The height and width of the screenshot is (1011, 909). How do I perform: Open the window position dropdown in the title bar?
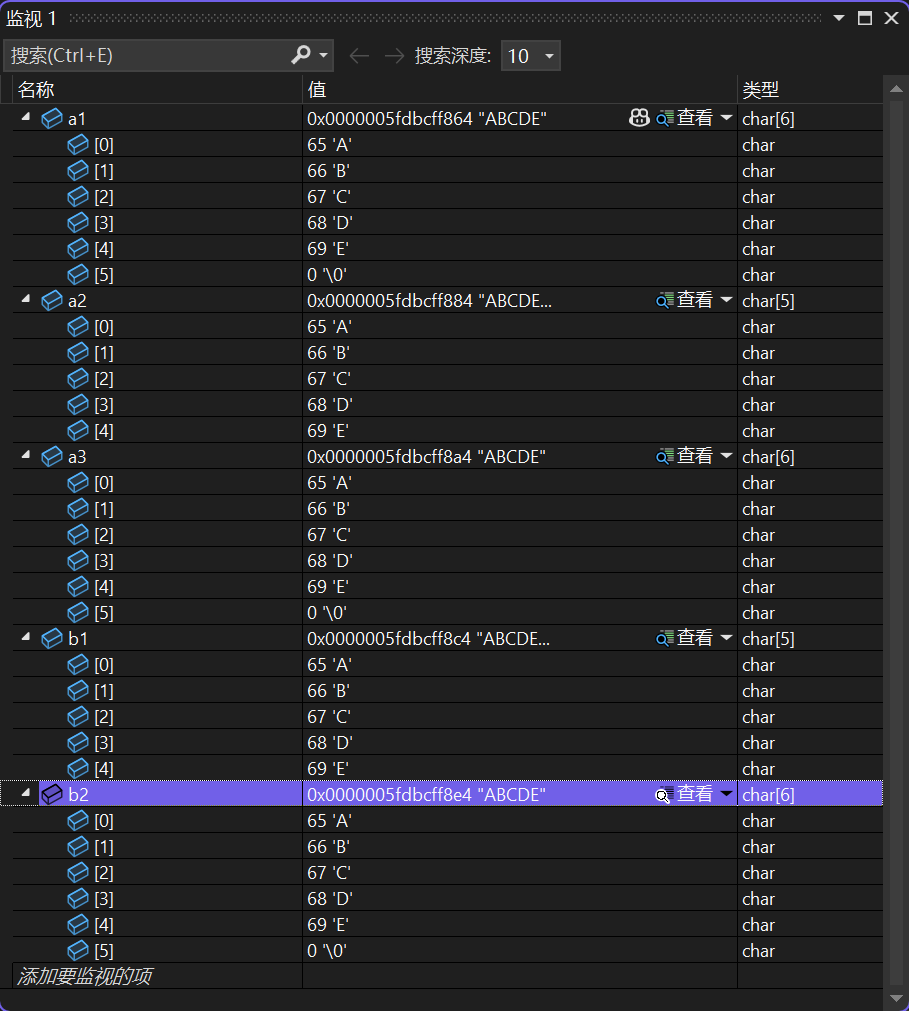pyautogui.click(x=840, y=18)
